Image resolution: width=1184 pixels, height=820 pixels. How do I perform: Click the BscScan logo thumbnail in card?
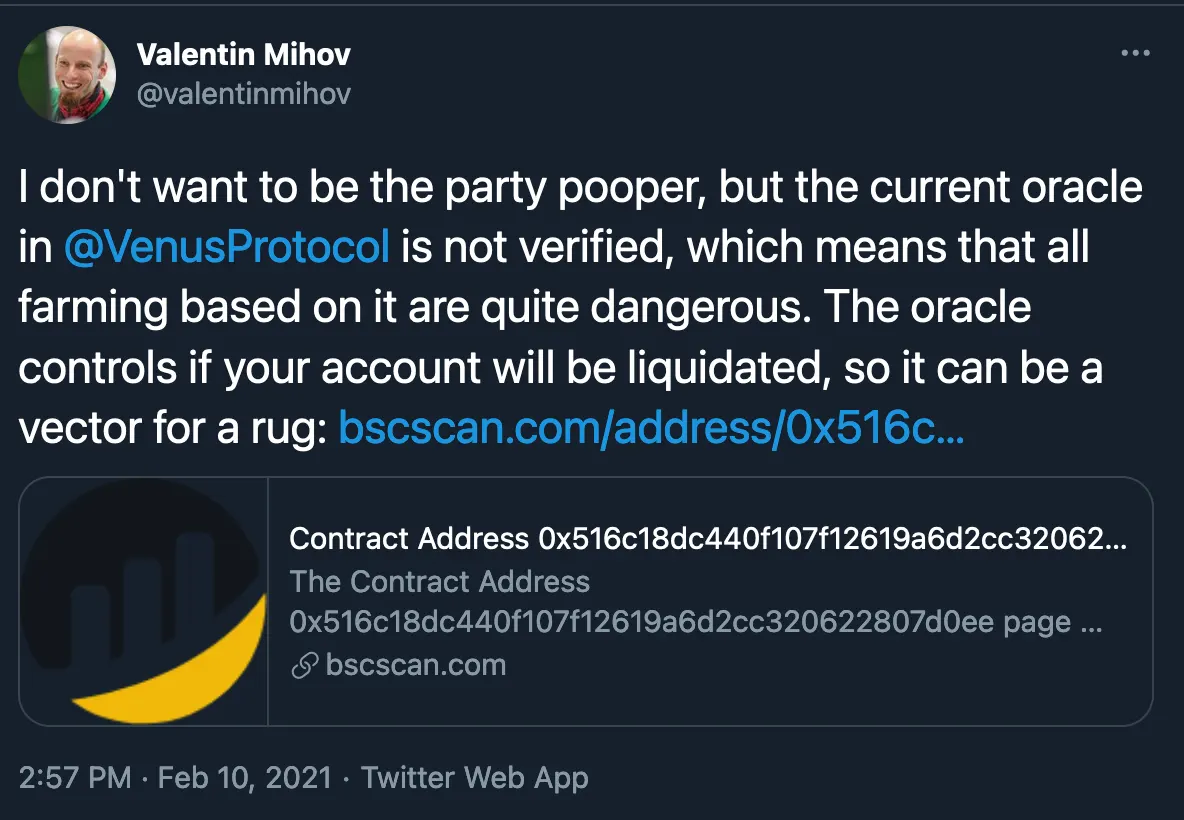144,601
